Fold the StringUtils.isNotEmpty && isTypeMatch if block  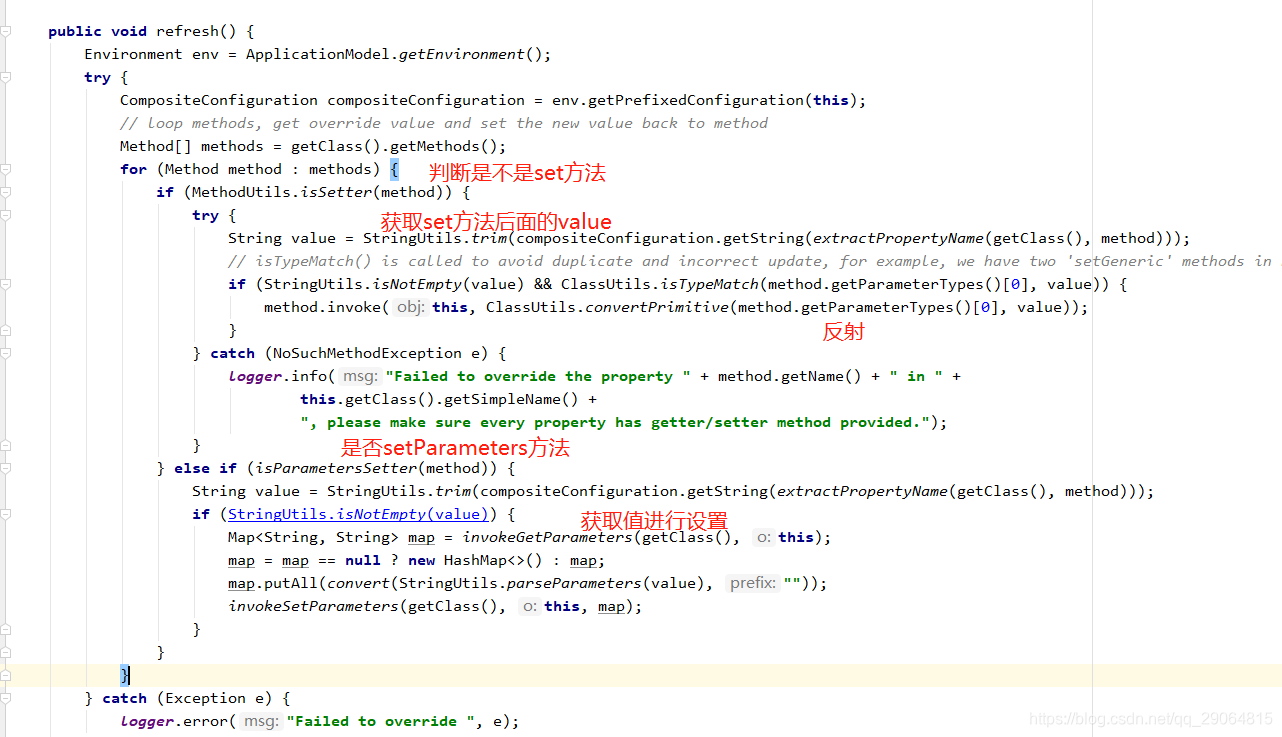(6, 285)
